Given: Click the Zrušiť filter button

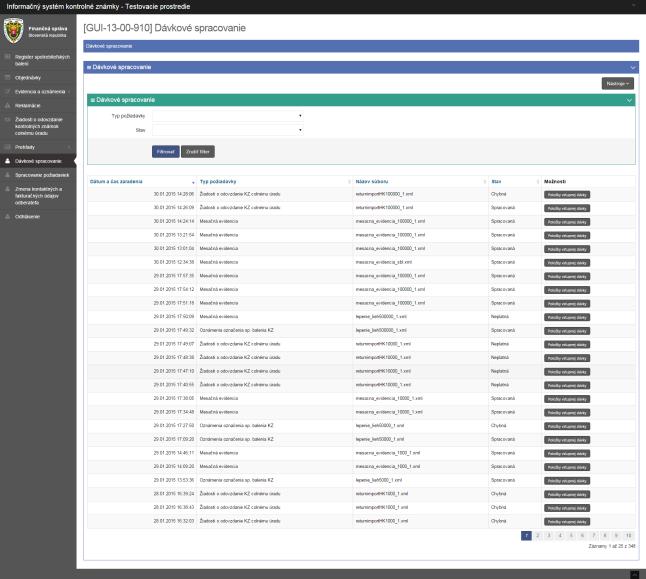Looking at the screenshot, I should click(x=198, y=152).
